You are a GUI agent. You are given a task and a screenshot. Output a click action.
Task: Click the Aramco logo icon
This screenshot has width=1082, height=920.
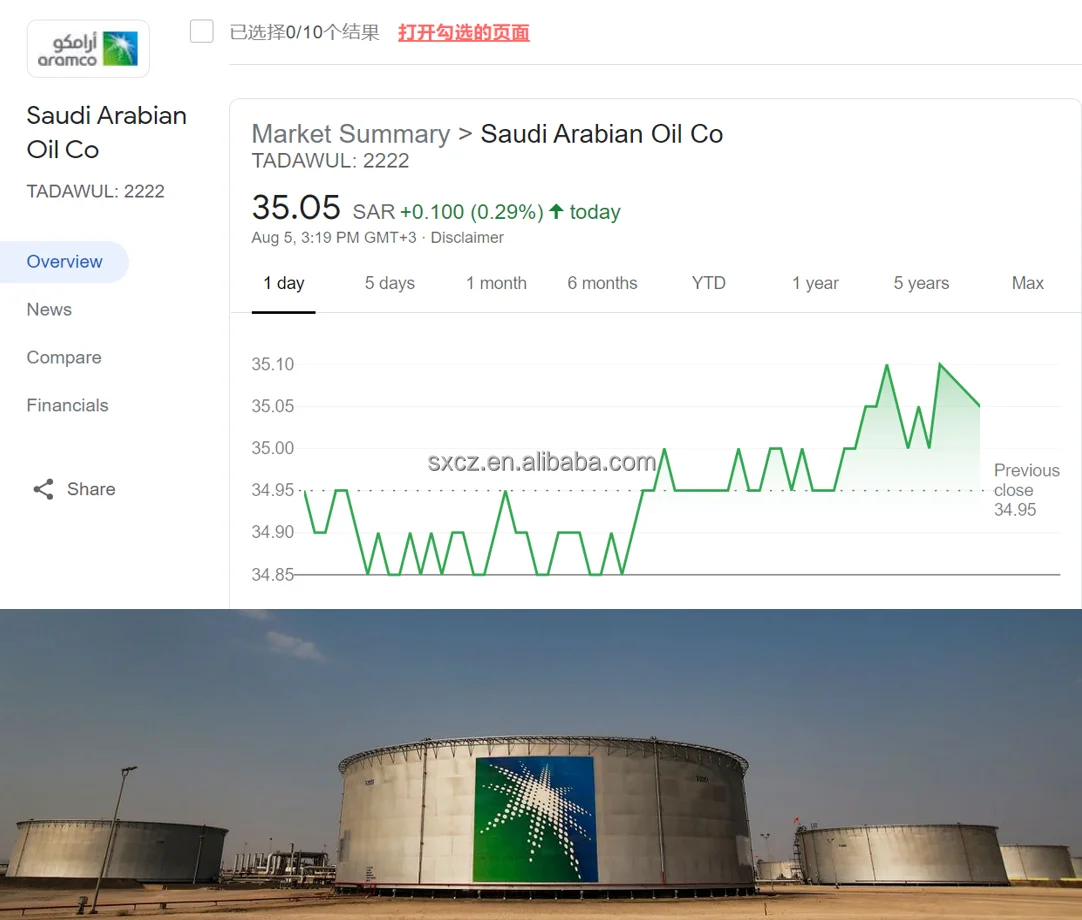coord(88,48)
